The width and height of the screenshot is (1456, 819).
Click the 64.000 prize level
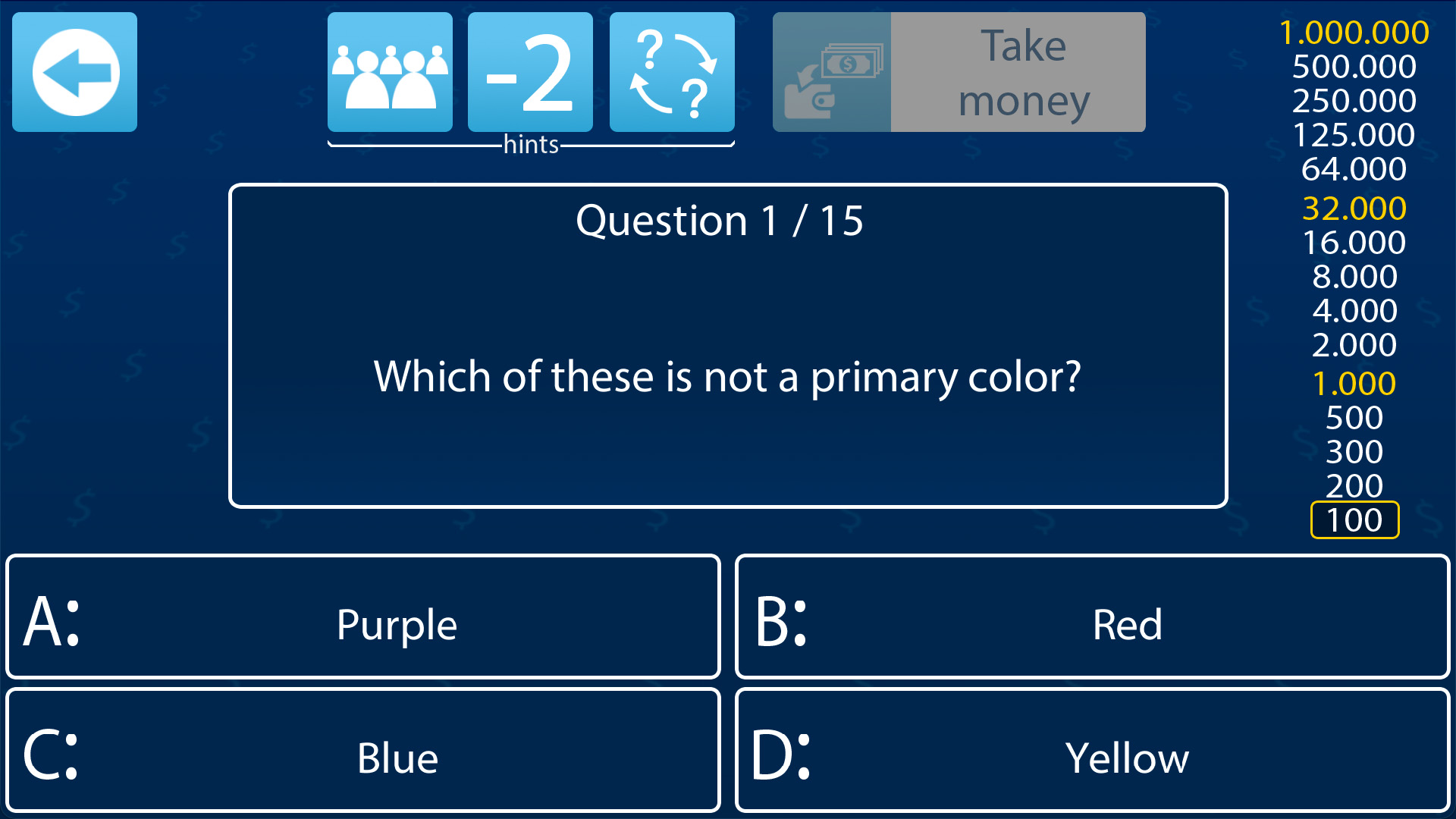click(x=1354, y=169)
